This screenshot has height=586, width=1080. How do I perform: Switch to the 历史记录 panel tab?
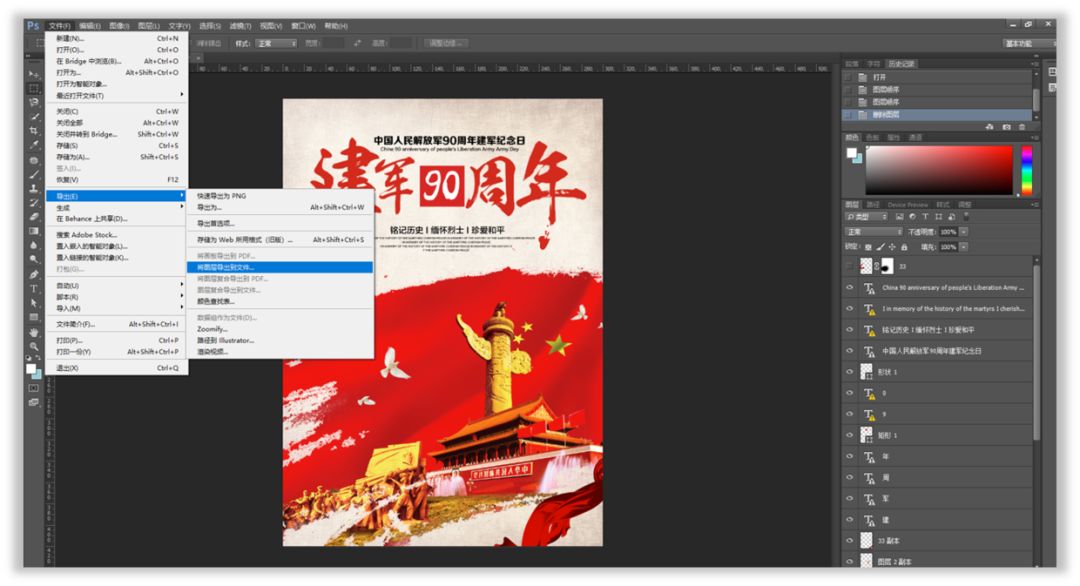point(901,63)
